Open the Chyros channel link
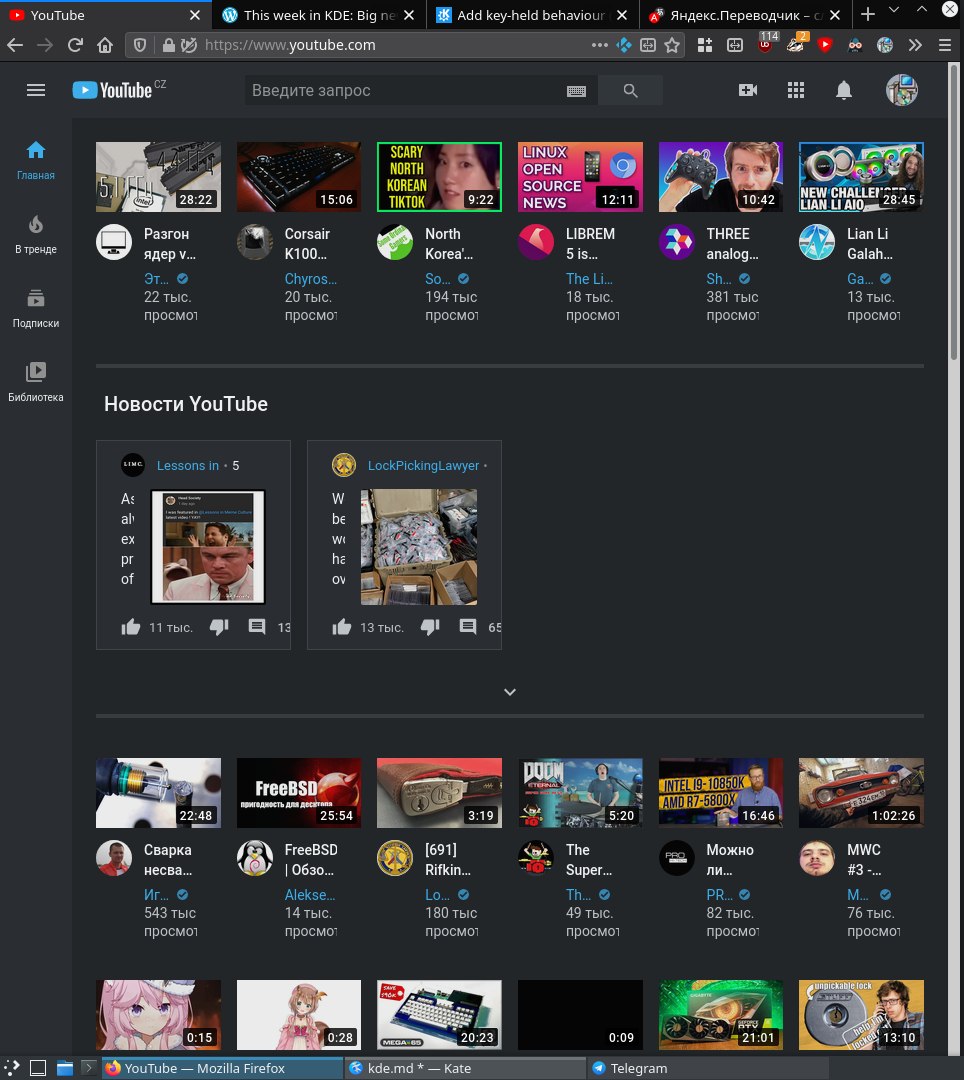 click(x=311, y=279)
